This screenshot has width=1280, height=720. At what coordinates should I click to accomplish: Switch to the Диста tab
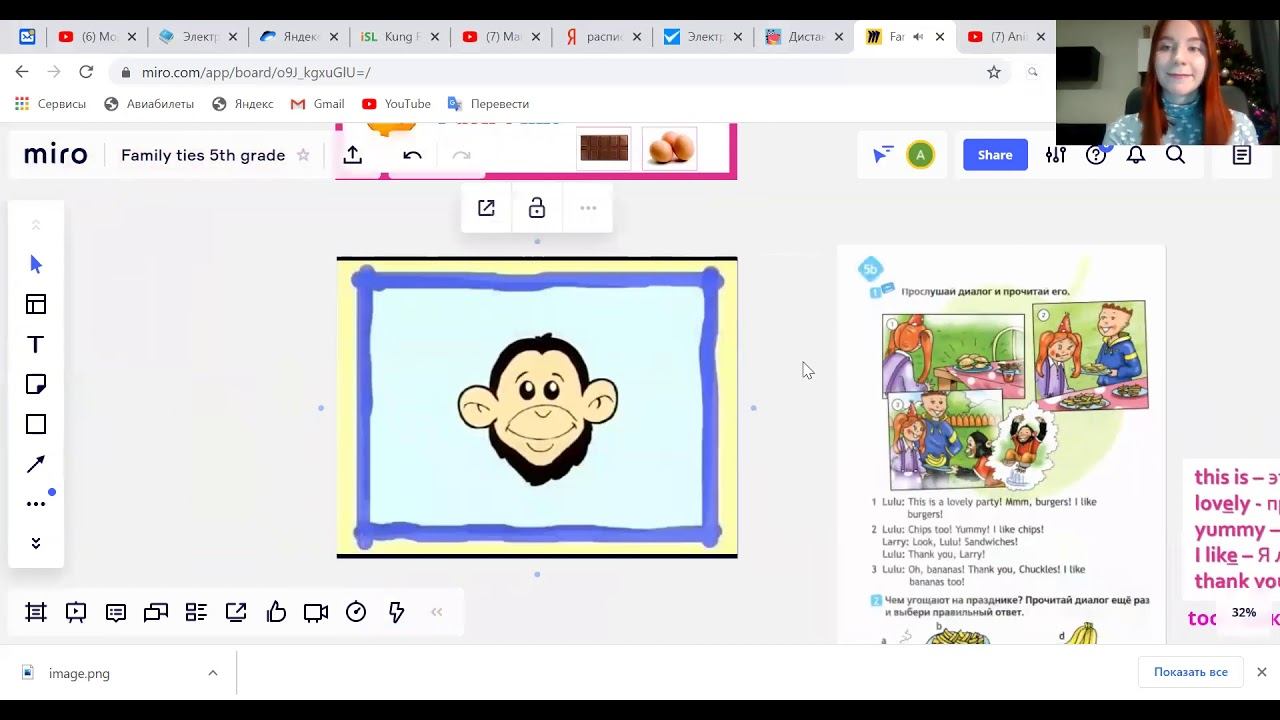(x=805, y=37)
